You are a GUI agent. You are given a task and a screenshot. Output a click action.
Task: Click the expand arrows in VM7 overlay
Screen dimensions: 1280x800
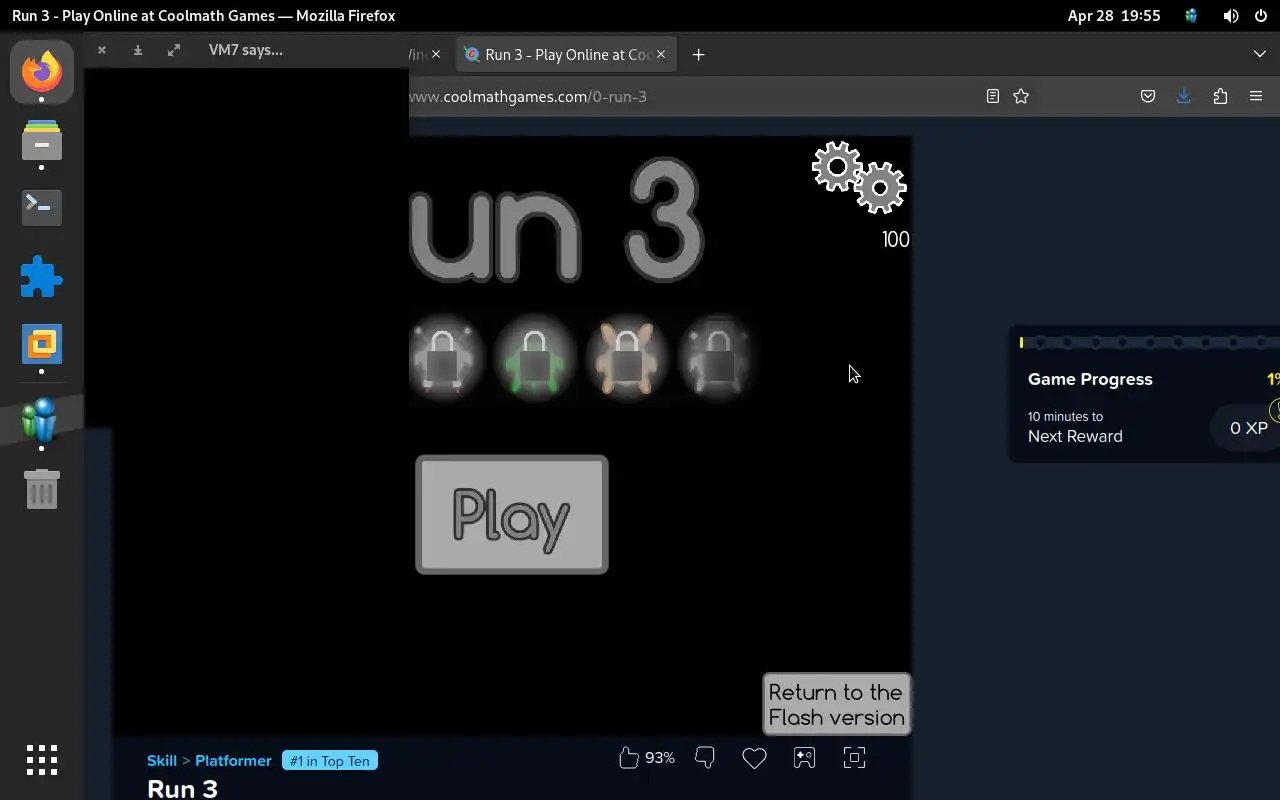[x=174, y=50]
